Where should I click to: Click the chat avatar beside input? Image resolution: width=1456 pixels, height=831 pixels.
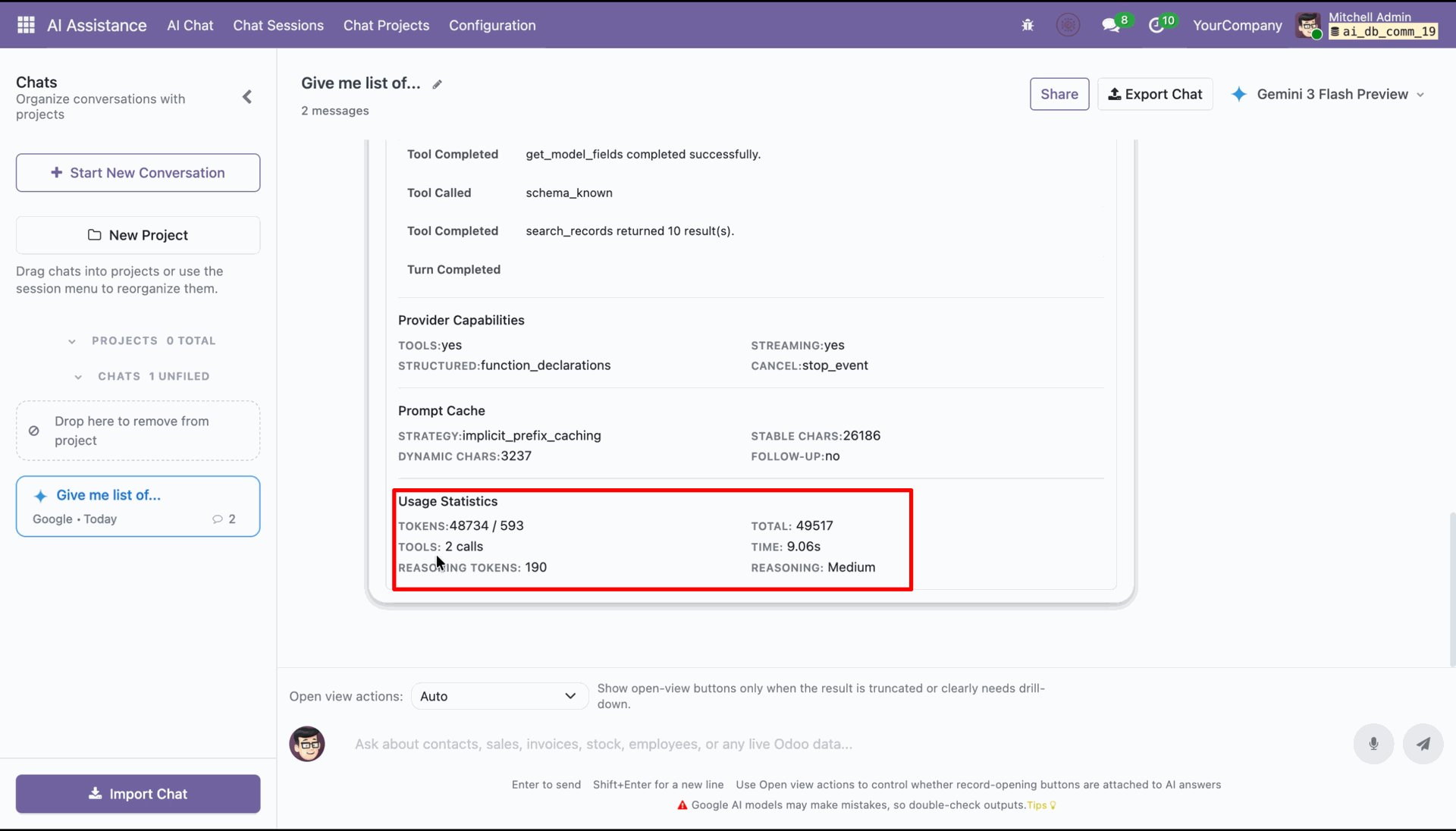point(307,744)
